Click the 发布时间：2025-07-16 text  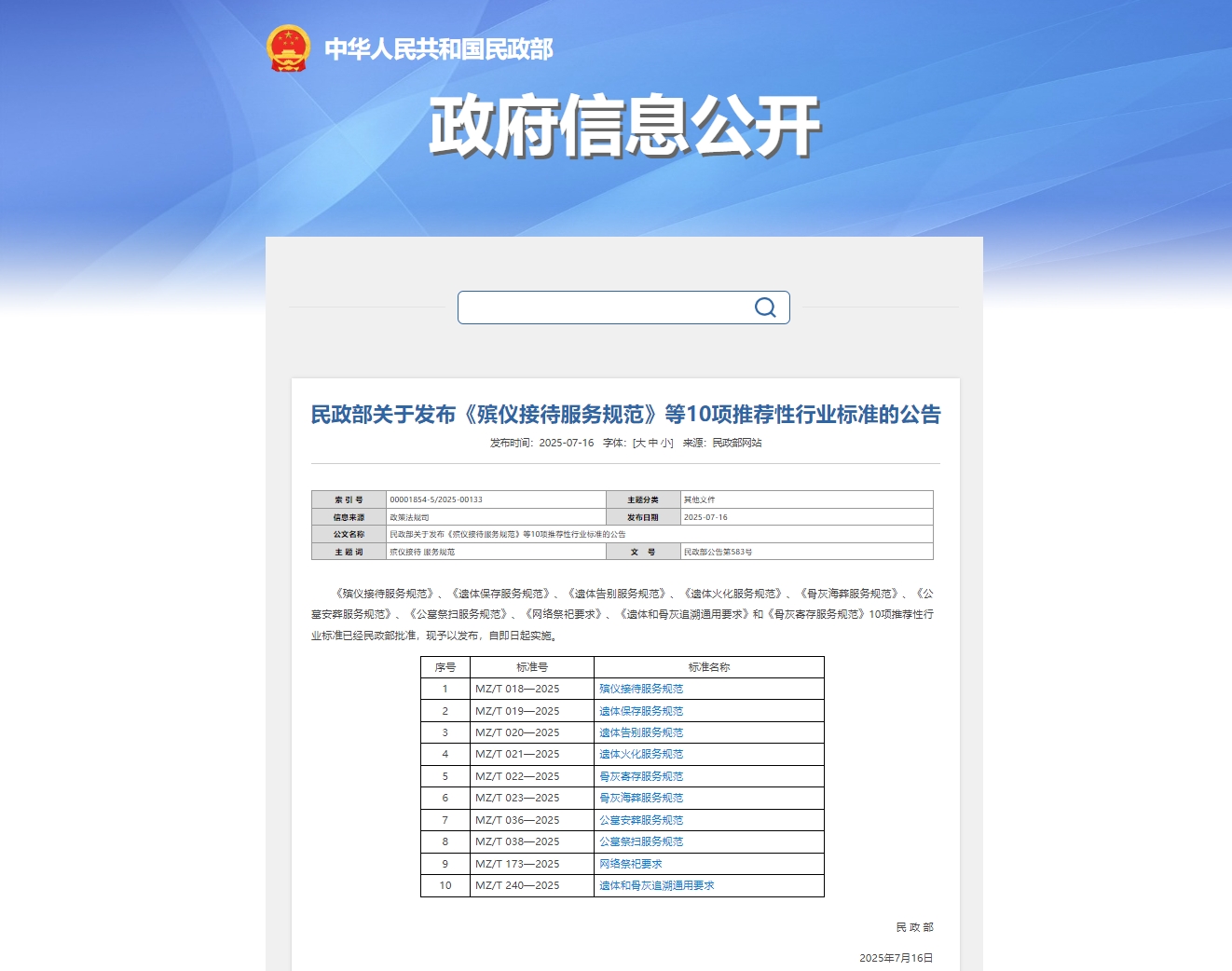(x=541, y=443)
